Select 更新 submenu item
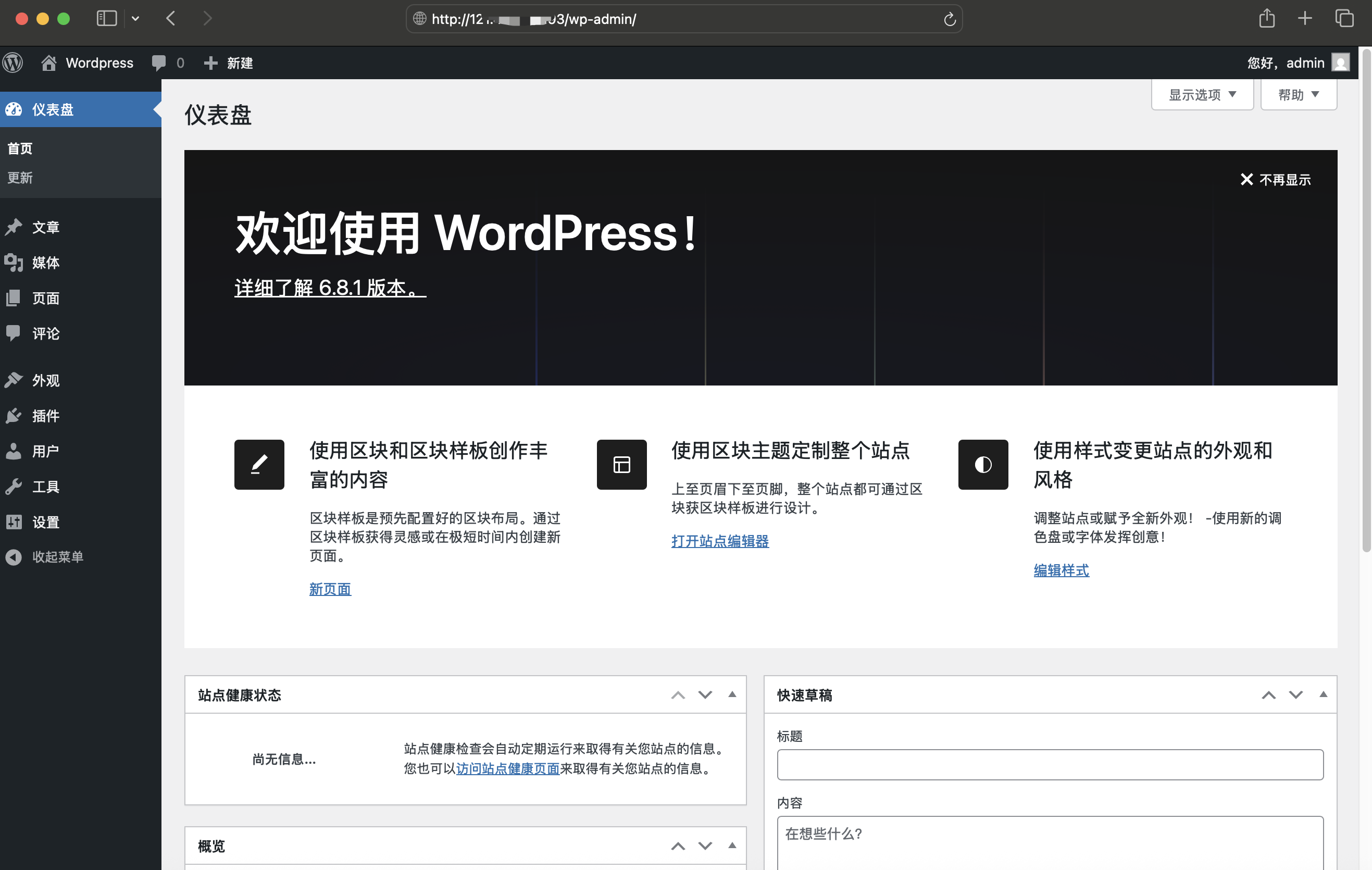Viewport: 1372px width, 870px height. 20,178
